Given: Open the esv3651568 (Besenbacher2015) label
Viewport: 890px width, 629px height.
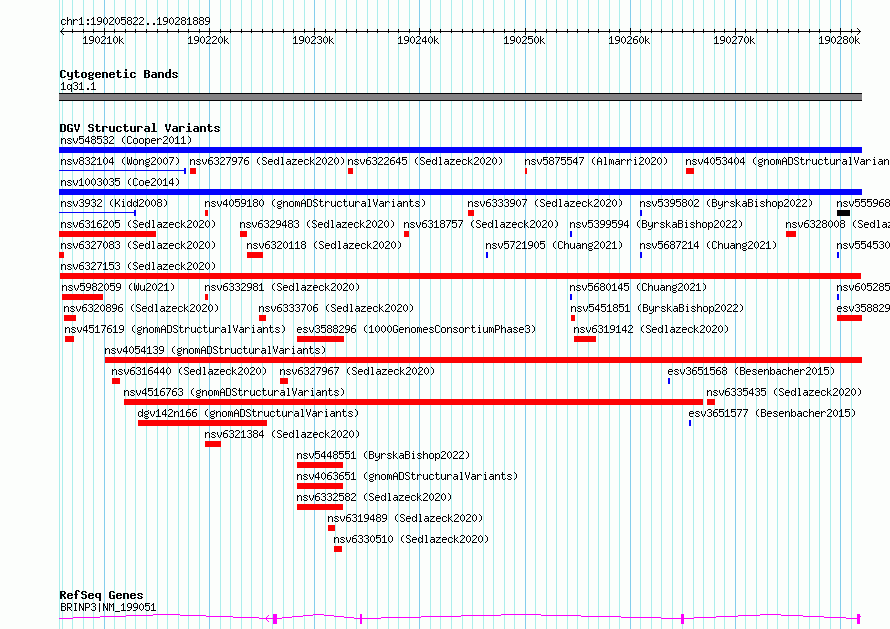Looking at the screenshot, I should (751, 371).
